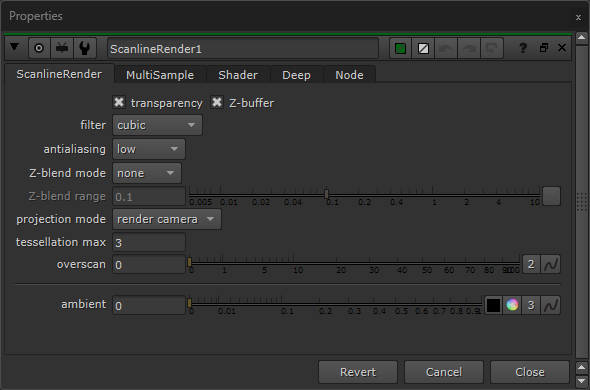Screen dimensions: 590x390
Task: Click overscan channel split button 2
Action: [531, 264]
